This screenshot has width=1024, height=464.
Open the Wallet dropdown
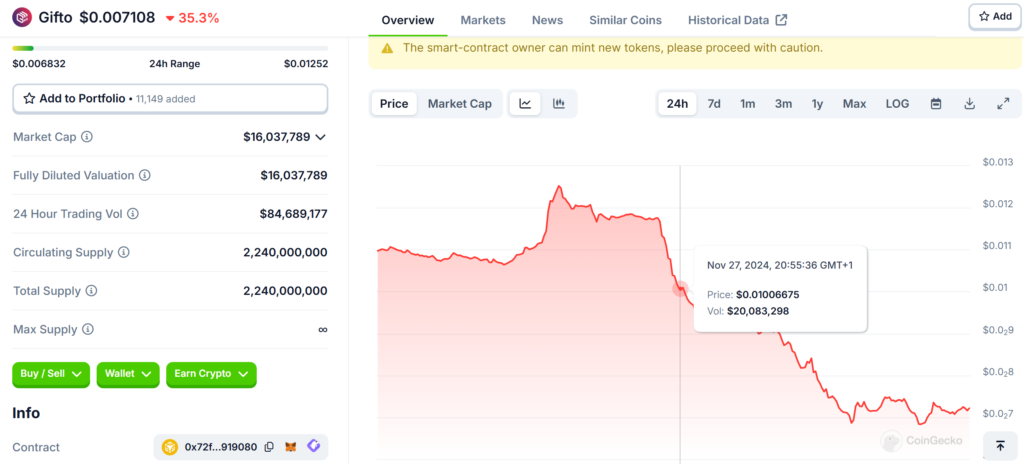[128, 374]
